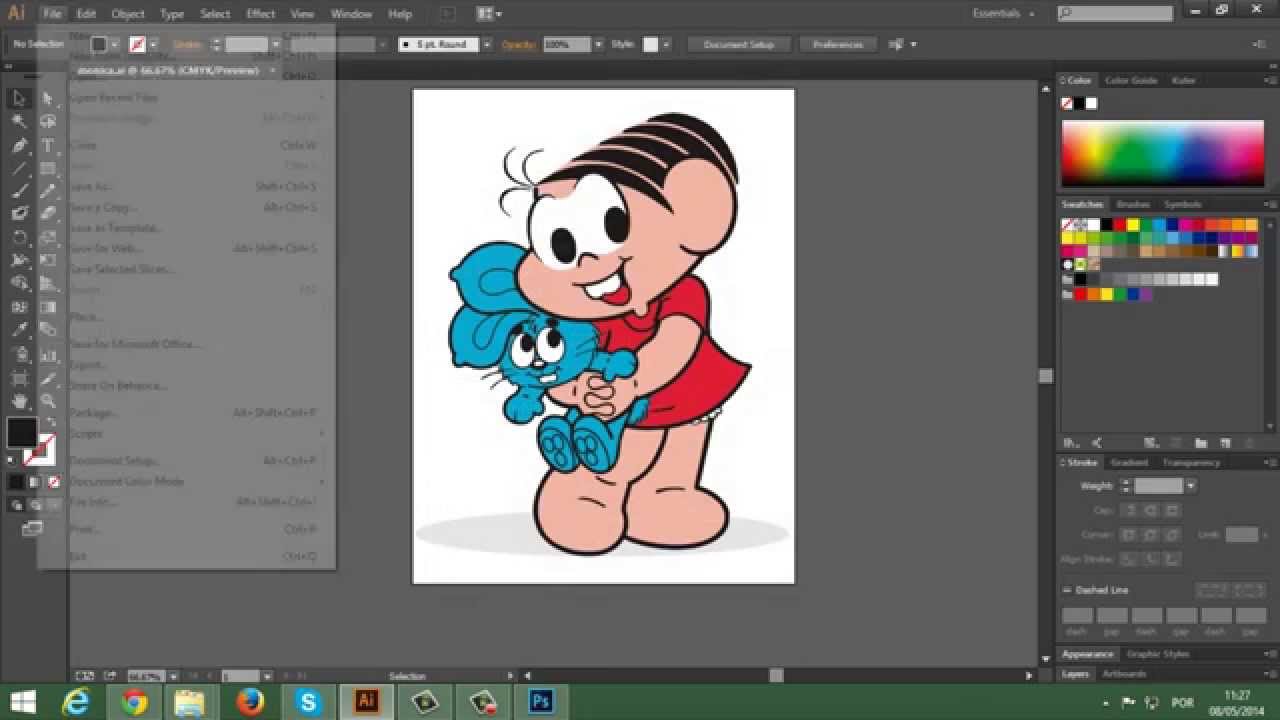The image size is (1280, 720).
Task: Click the Arrange Documents icon in menu bar
Action: pyautogui.click(x=489, y=14)
